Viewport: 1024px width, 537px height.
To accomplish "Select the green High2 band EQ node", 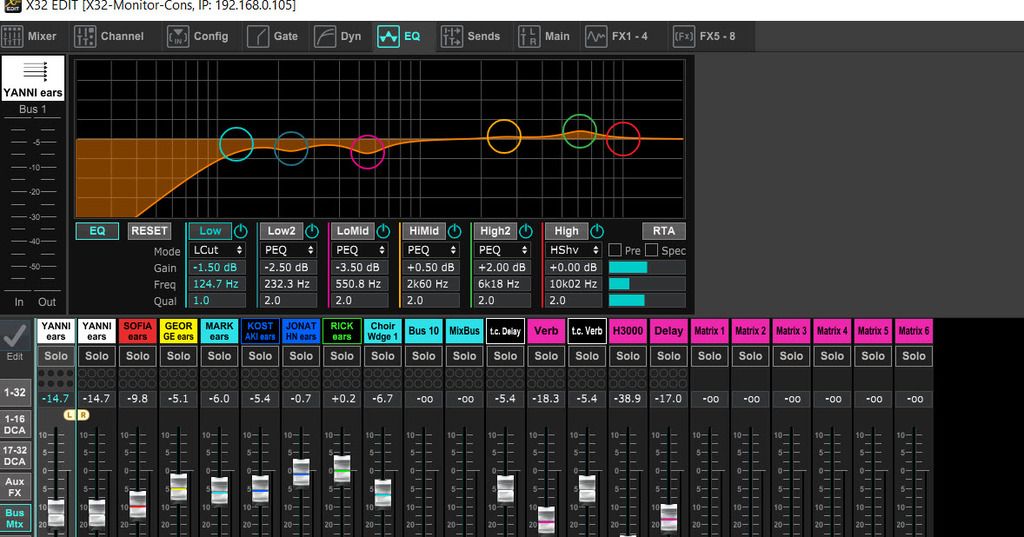I will click(579, 131).
